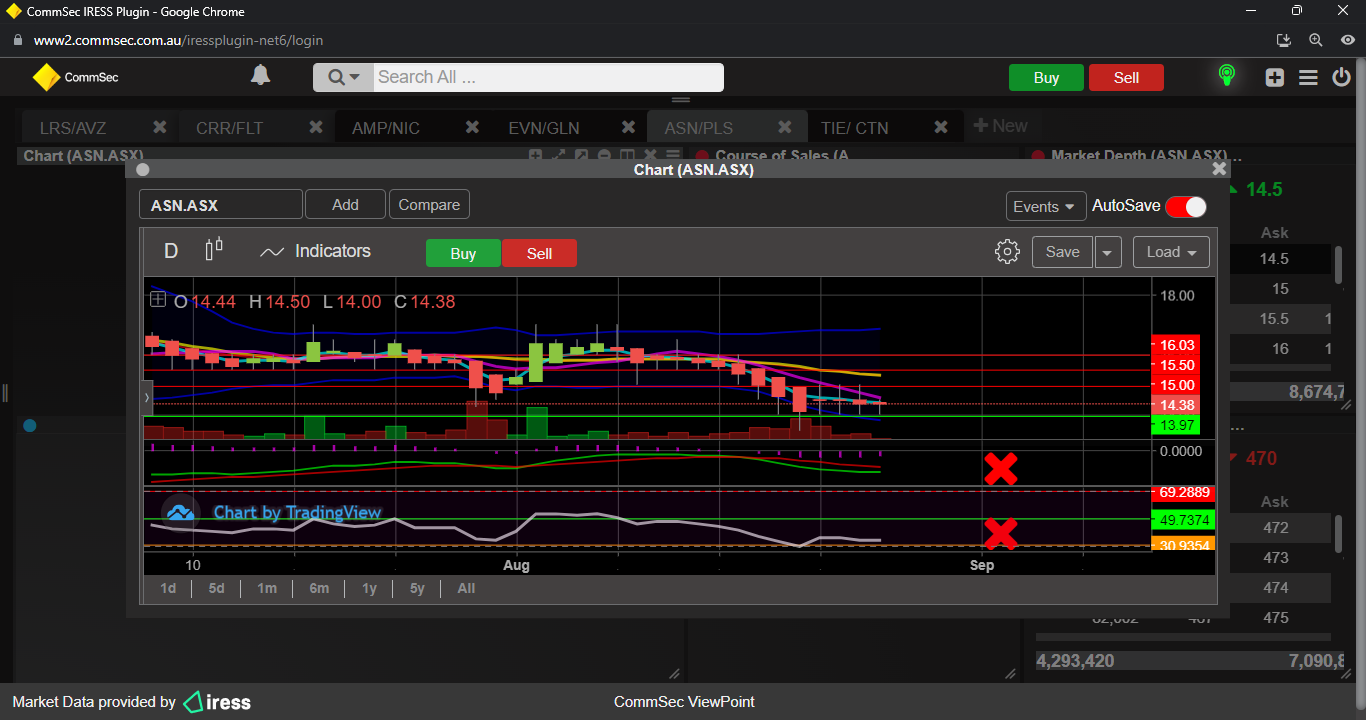Select the AMP/NIC workspace tab

(386, 128)
